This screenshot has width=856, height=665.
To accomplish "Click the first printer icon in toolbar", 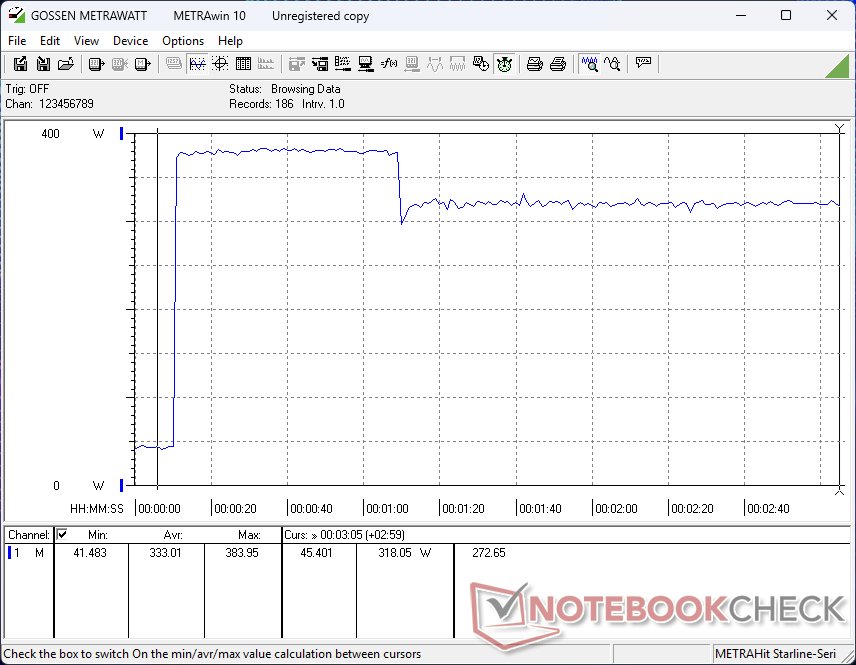I will [x=535, y=64].
